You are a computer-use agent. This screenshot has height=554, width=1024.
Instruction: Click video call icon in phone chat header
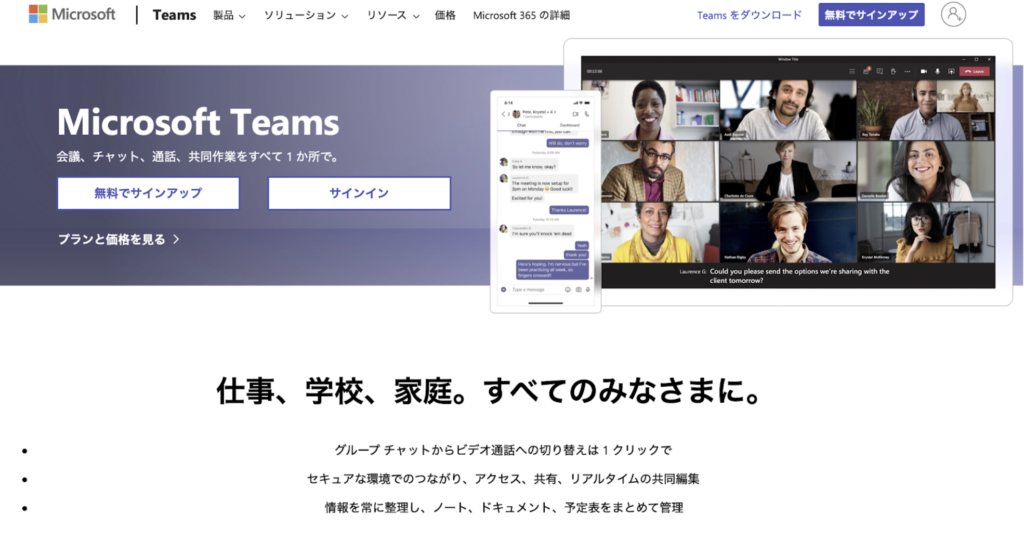click(x=575, y=114)
